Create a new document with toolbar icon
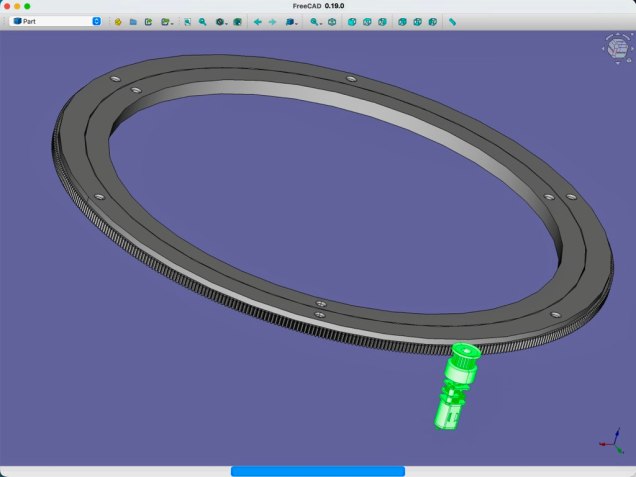This screenshot has width=636, height=477. pyautogui.click(x=118, y=21)
